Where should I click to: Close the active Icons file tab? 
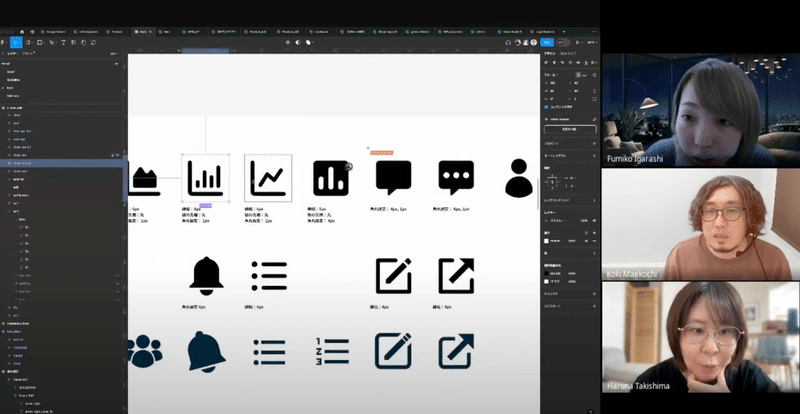click(x=150, y=32)
